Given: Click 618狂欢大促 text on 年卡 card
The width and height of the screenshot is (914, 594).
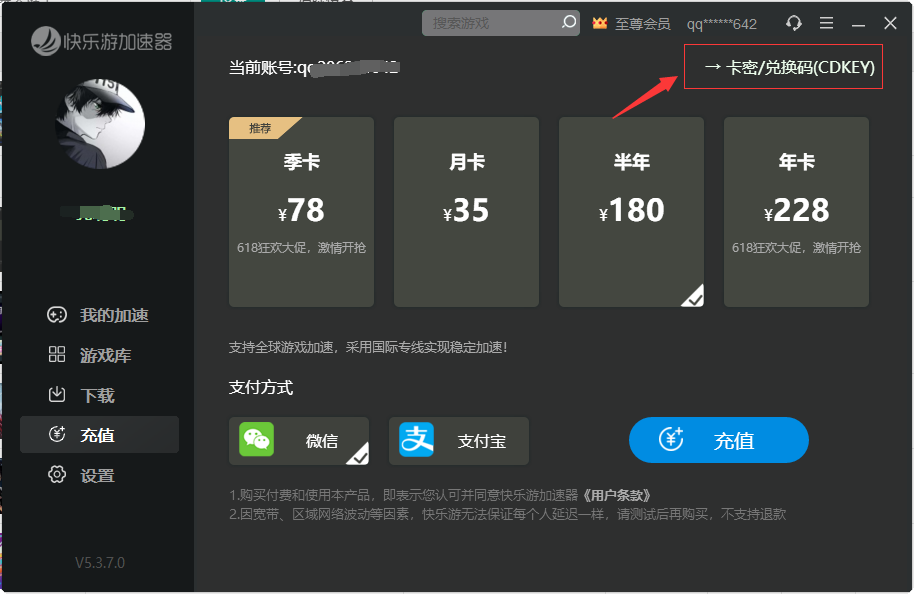Looking at the screenshot, I should click(796, 248).
